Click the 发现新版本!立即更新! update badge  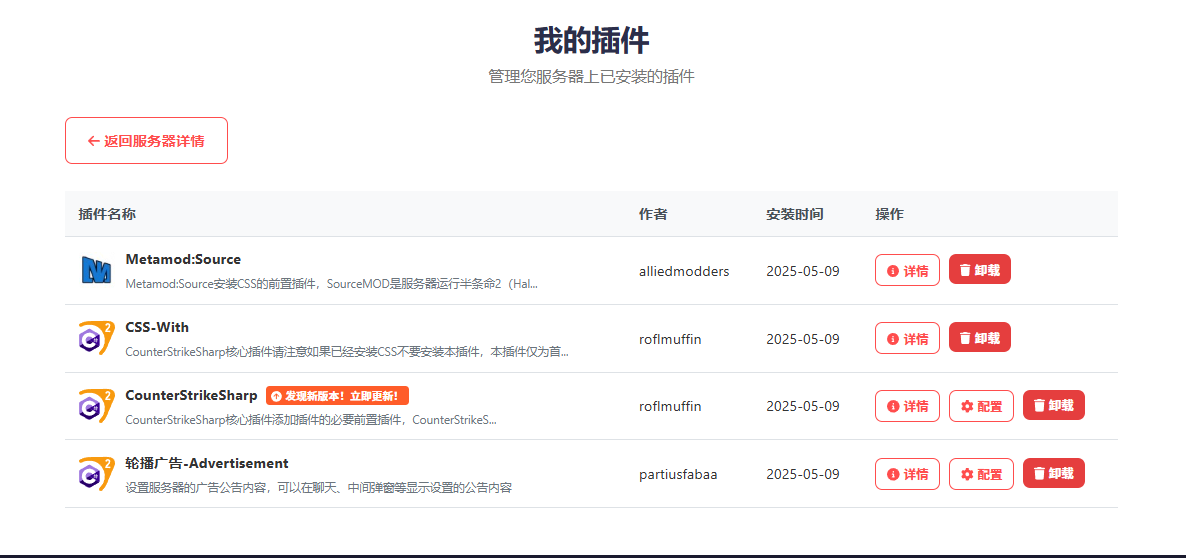(x=337, y=395)
